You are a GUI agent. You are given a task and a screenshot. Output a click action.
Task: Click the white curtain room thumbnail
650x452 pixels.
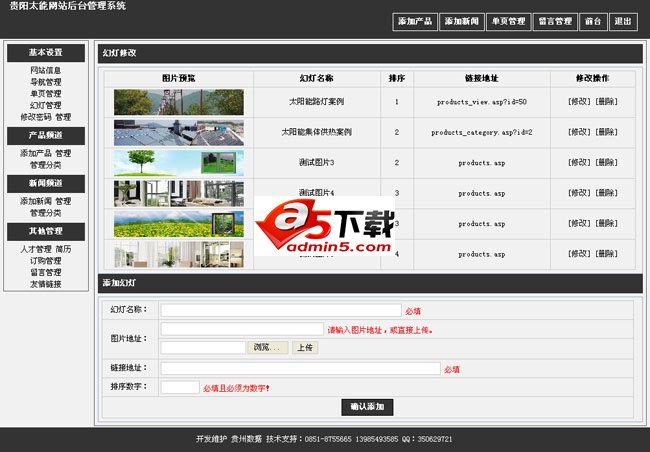179,254
